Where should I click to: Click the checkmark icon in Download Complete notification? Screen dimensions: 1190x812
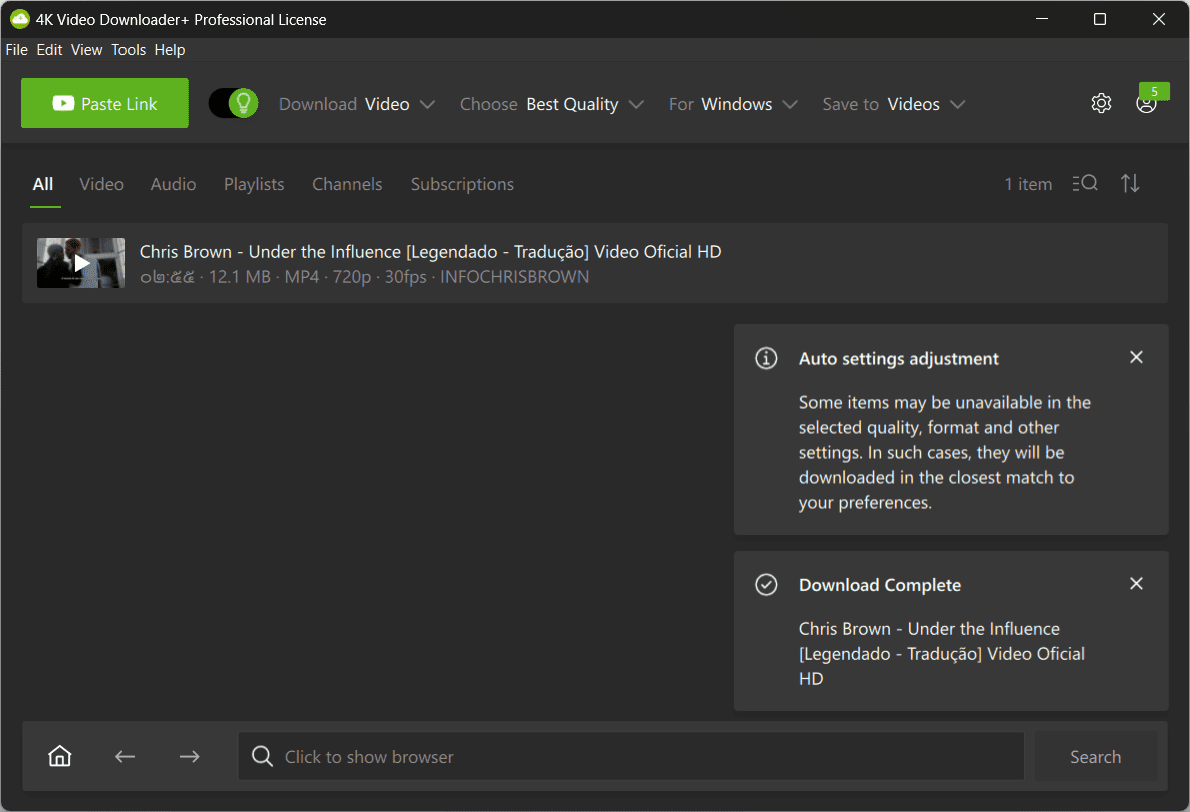pos(767,584)
